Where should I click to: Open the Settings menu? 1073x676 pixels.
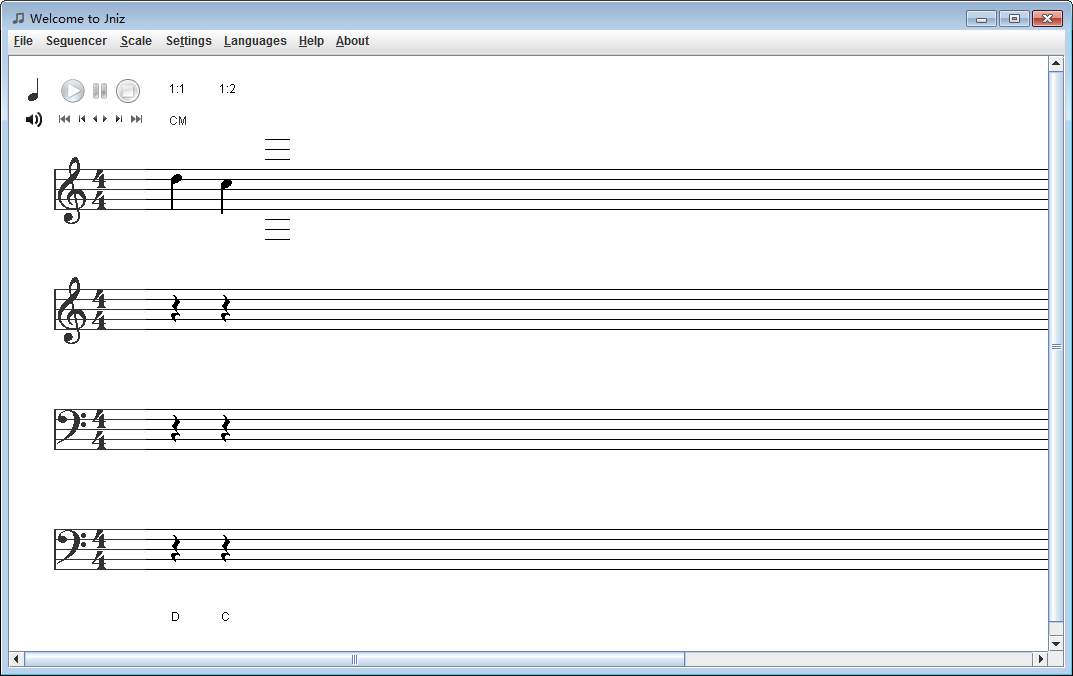pos(189,41)
